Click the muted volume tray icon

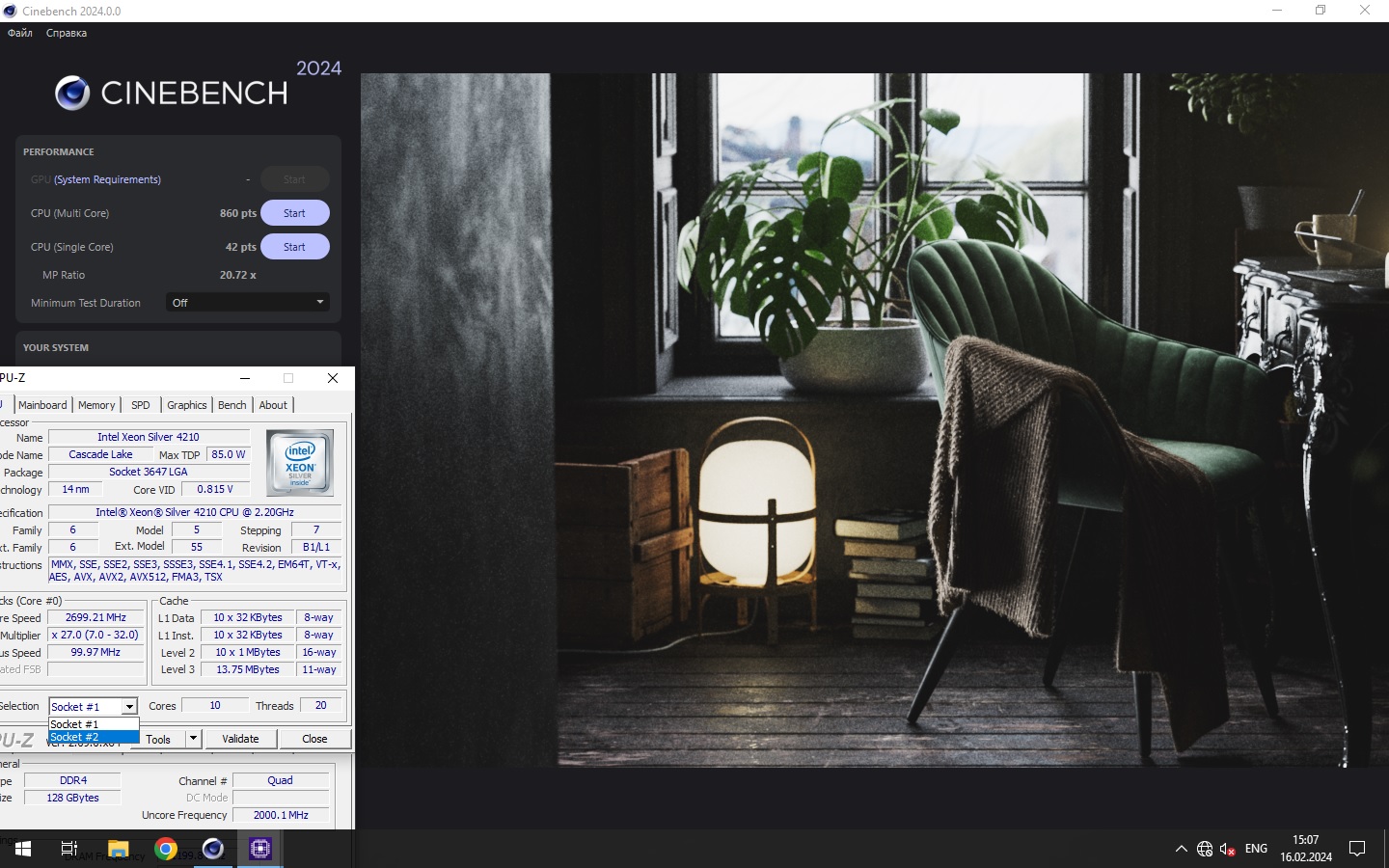[1227, 849]
